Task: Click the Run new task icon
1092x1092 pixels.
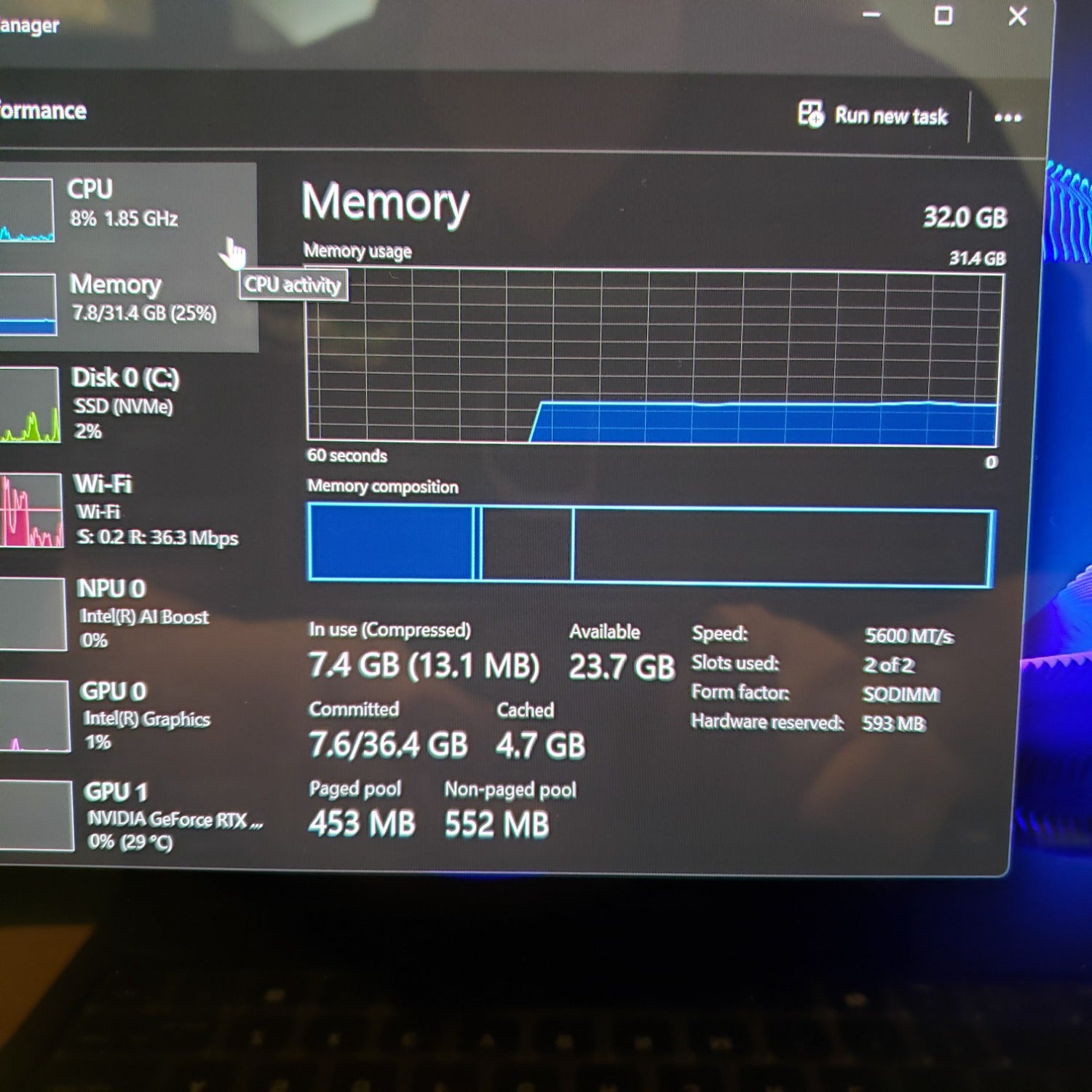Action: [x=810, y=114]
